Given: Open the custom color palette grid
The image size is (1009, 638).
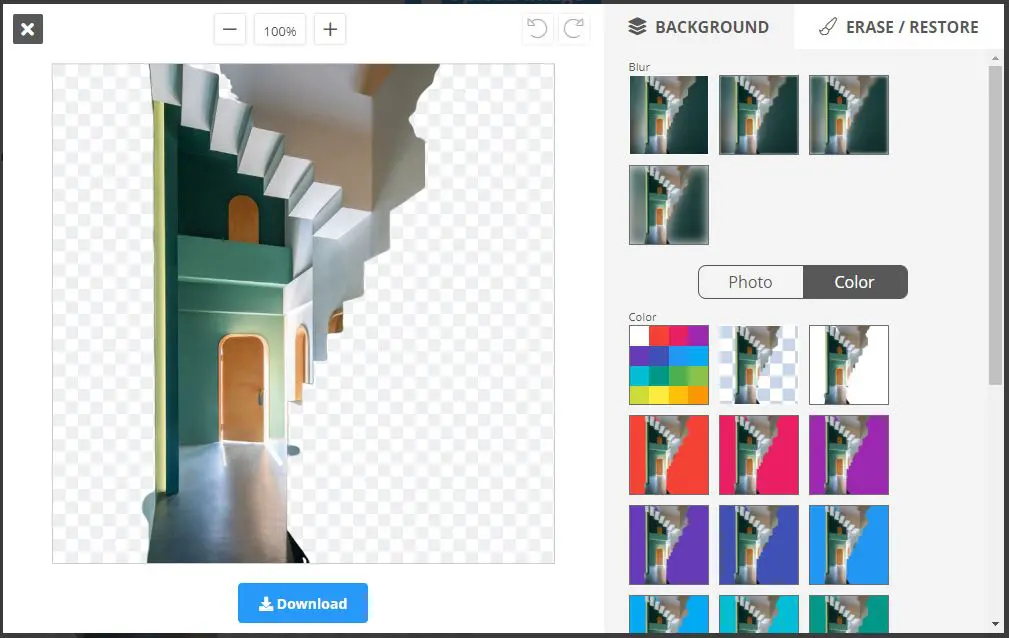Looking at the screenshot, I should pos(669,365).
